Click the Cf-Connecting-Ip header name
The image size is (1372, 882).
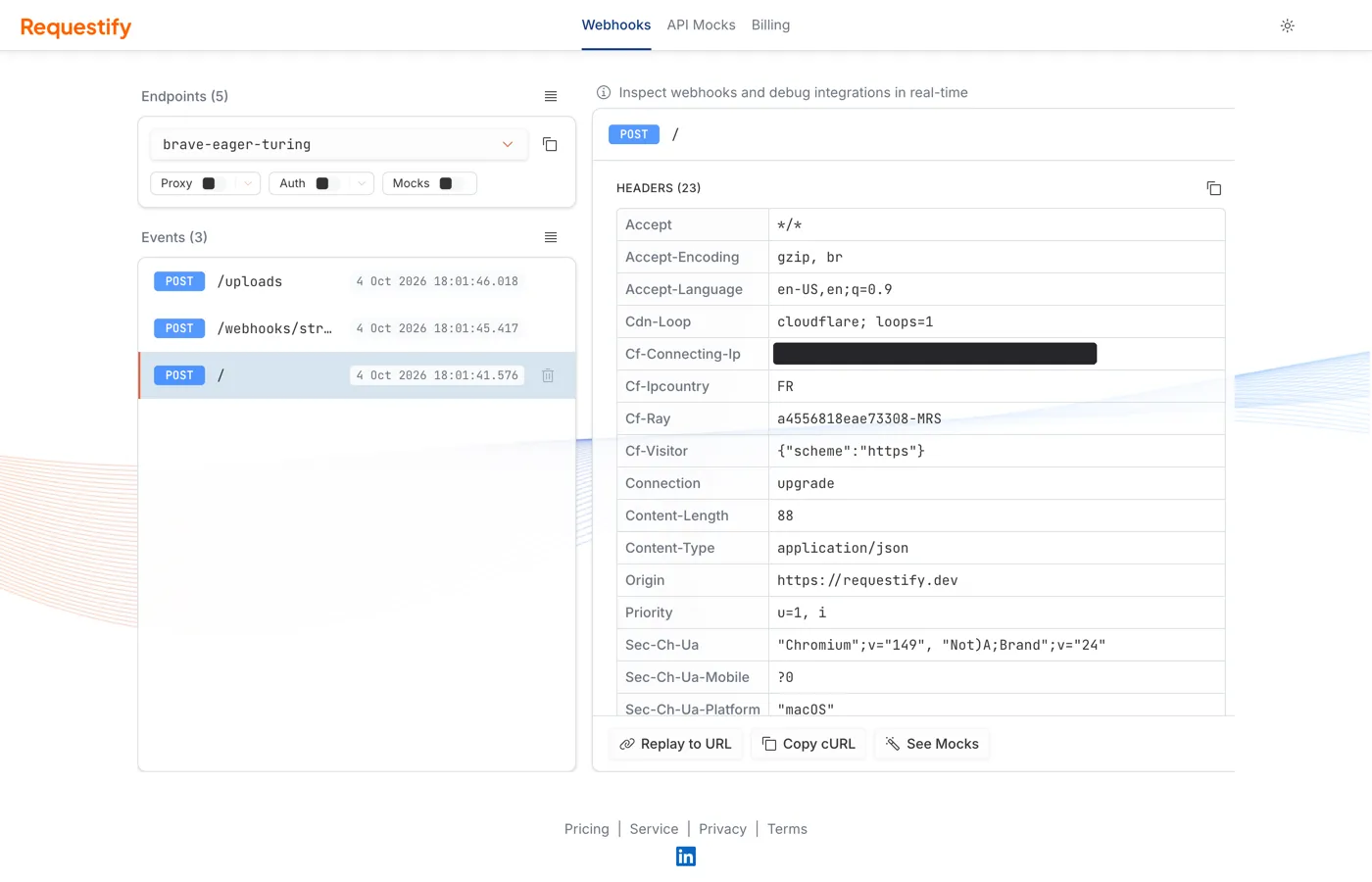(x=683, y=354)
